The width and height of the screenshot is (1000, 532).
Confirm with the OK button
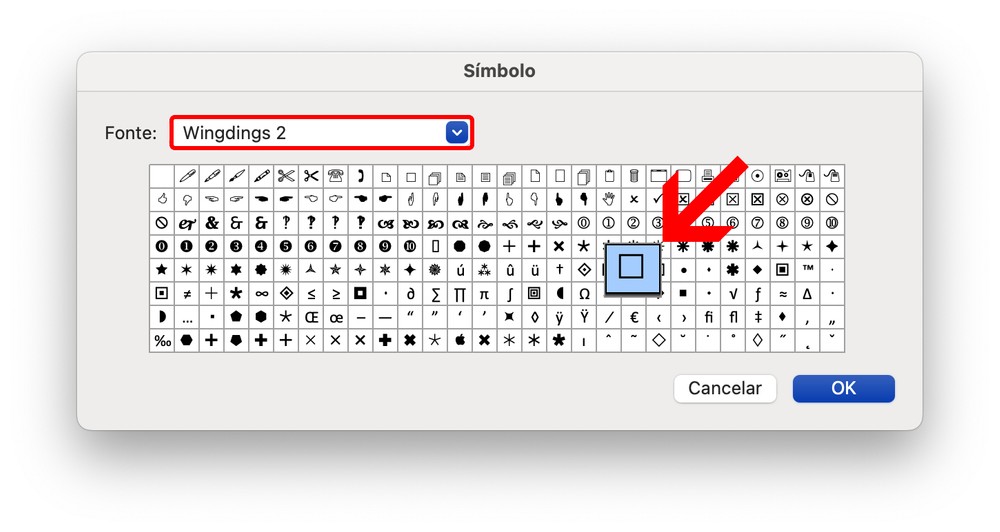843,388
